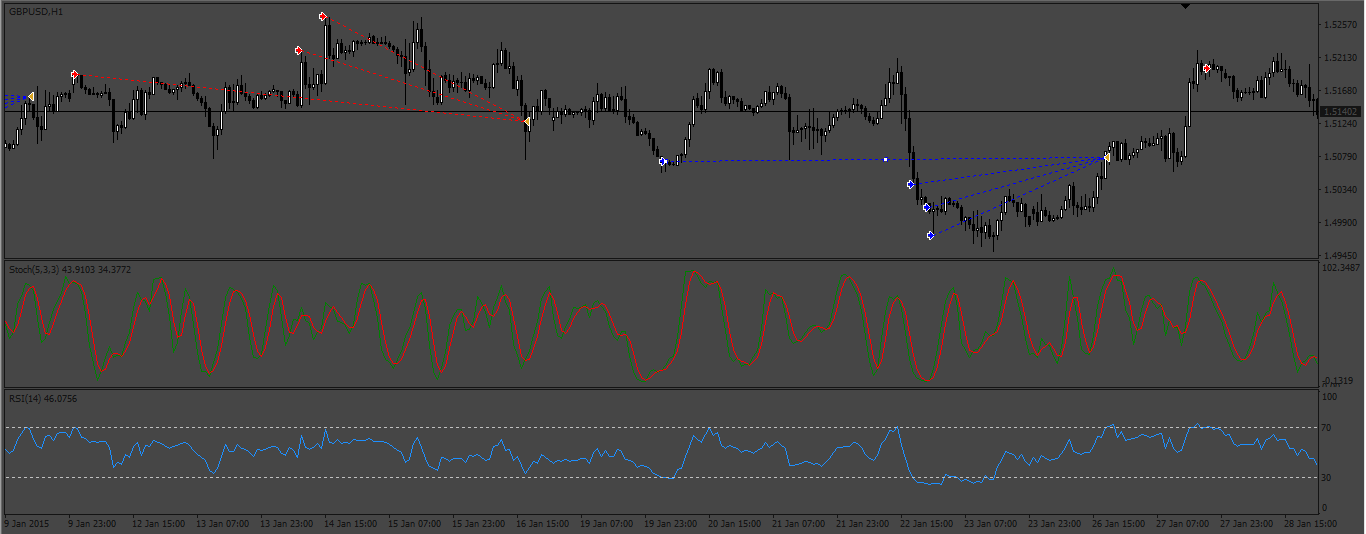Click the 1.52570 price scale label
Image resolution: width=1366 pixels, height=534 pixels.
point(1339,24)
